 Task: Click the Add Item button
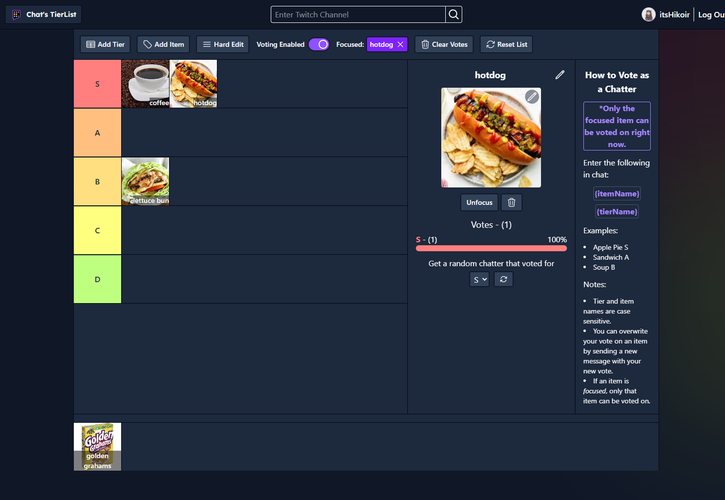tap(164, 44)
